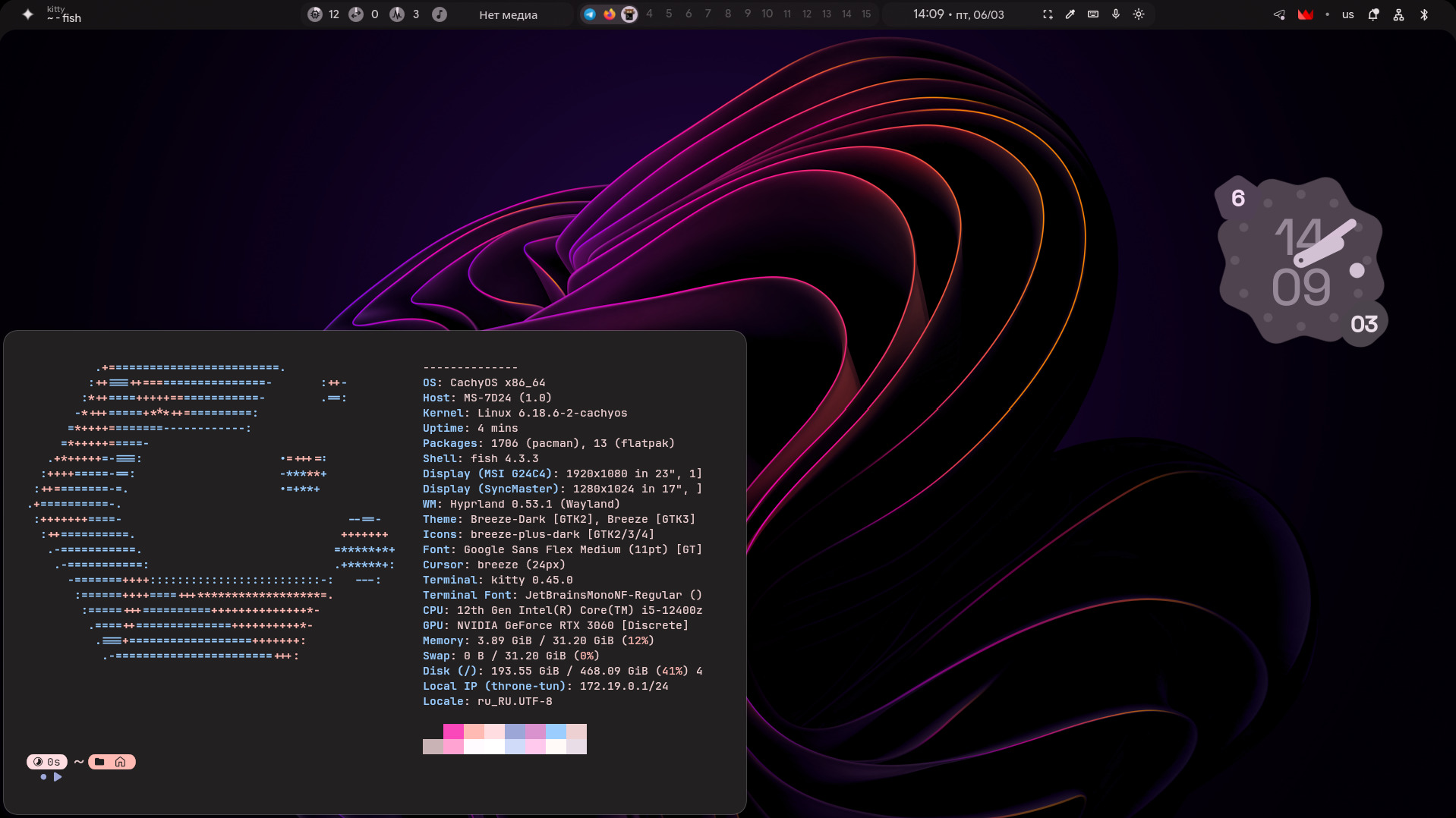
Task: Switch to the Telegram workspace icon
Action: click(x=590, y=14)
